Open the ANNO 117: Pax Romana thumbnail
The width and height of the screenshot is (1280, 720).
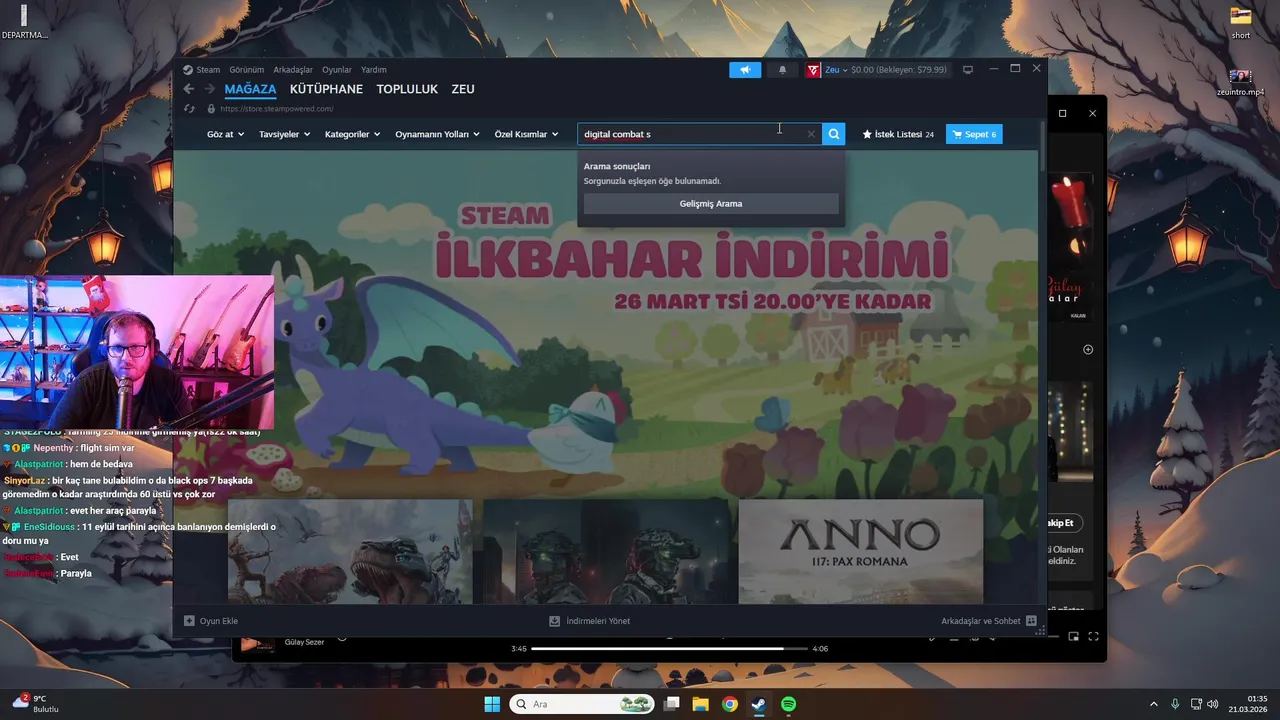(860, 551)
